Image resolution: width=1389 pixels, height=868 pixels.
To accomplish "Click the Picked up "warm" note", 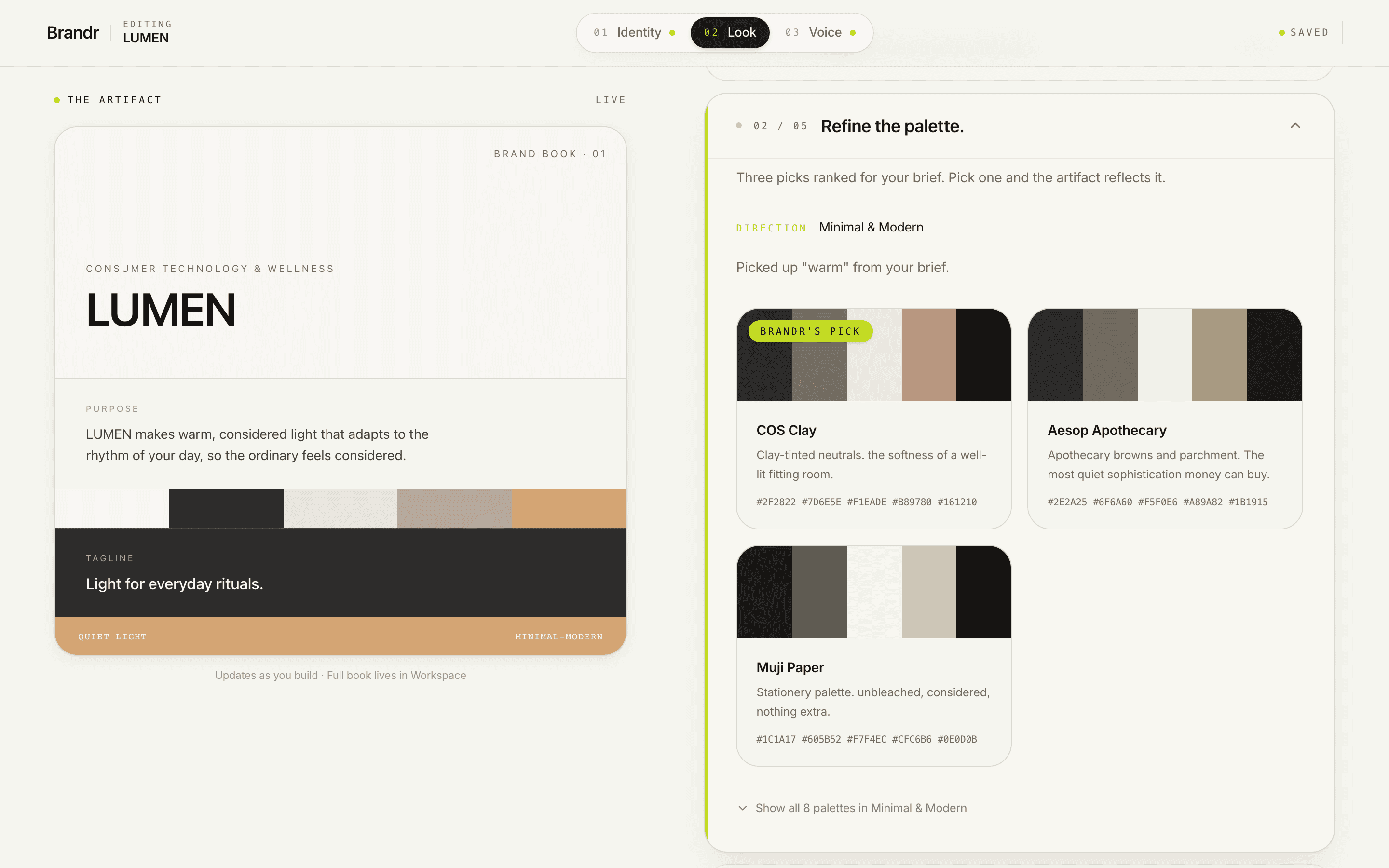I will coord(842,268).
